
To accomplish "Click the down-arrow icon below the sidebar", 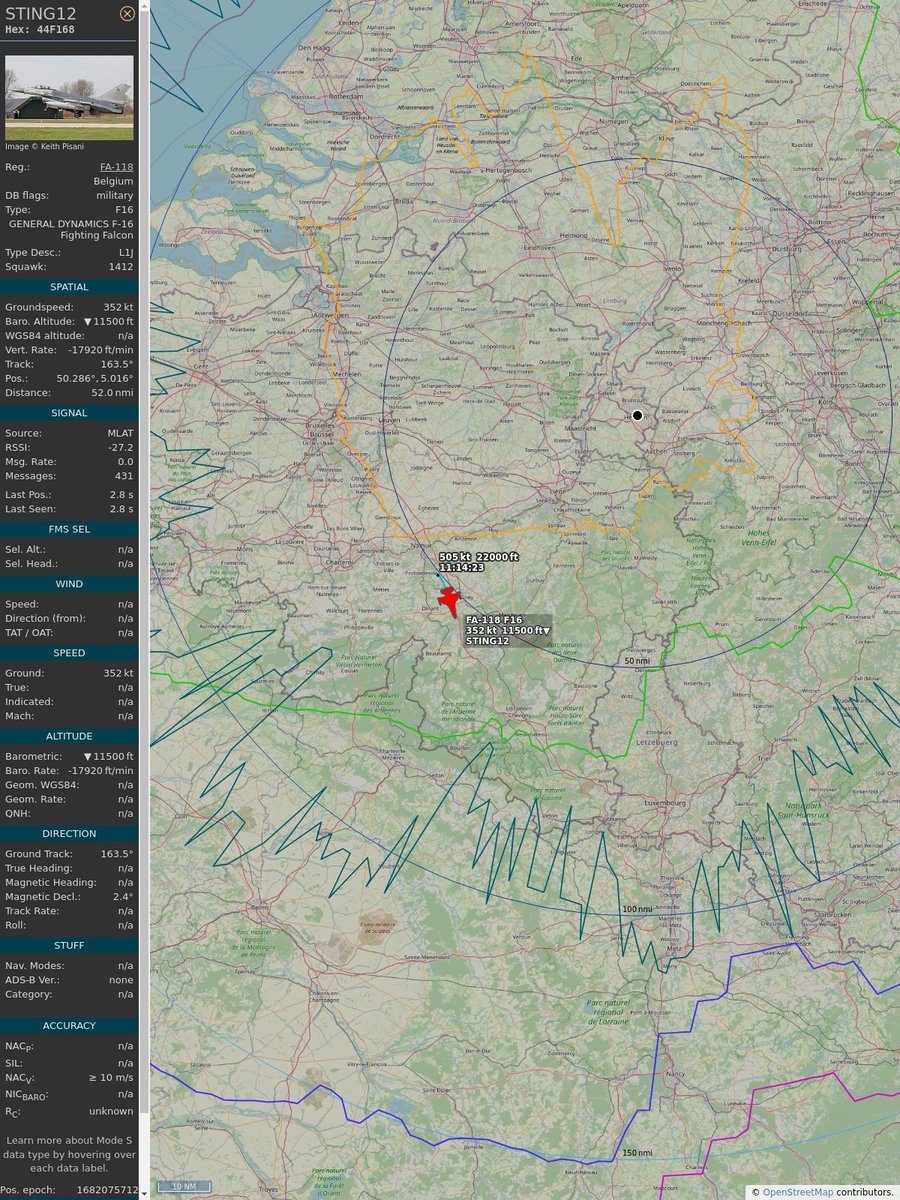I will [143, 1193].
